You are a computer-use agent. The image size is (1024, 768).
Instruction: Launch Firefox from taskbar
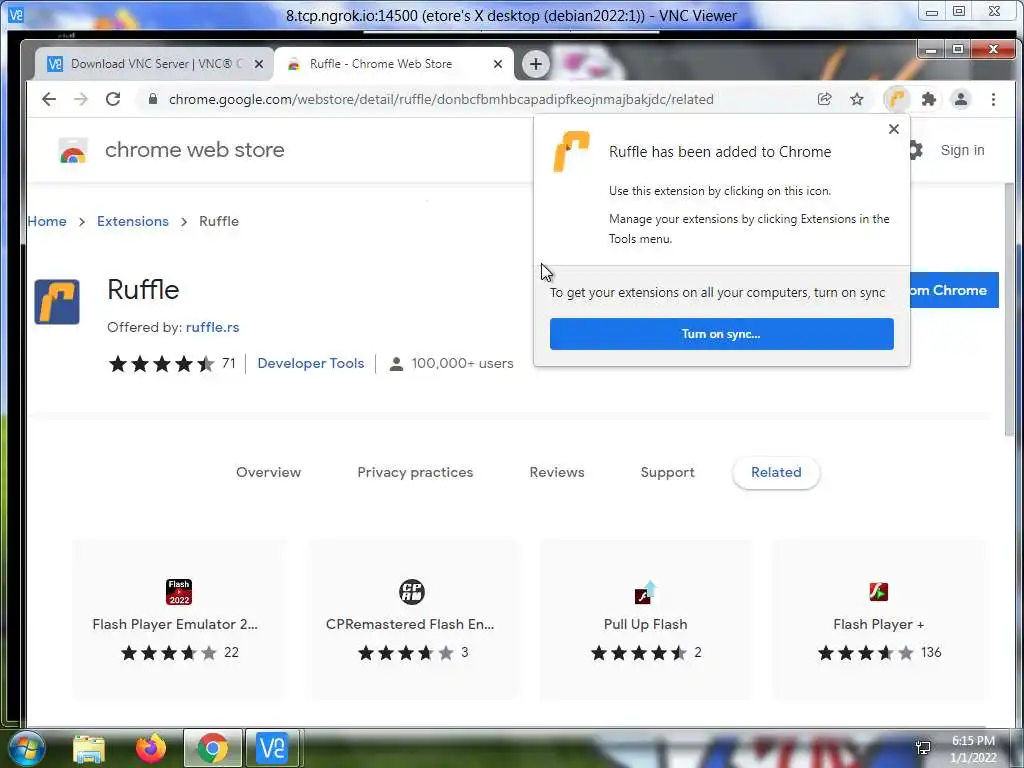[151, 748]
